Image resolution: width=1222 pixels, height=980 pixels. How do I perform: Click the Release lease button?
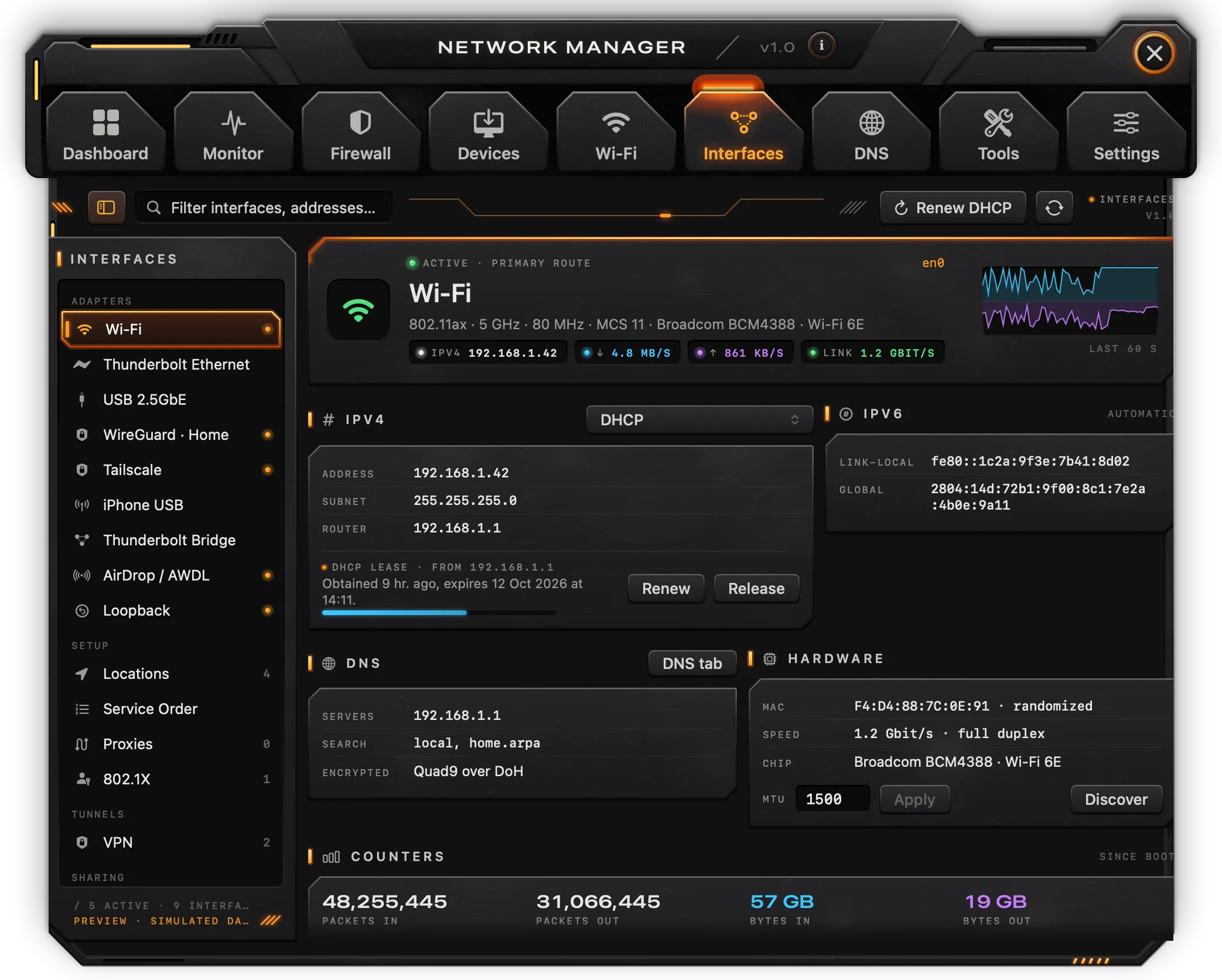756,588
